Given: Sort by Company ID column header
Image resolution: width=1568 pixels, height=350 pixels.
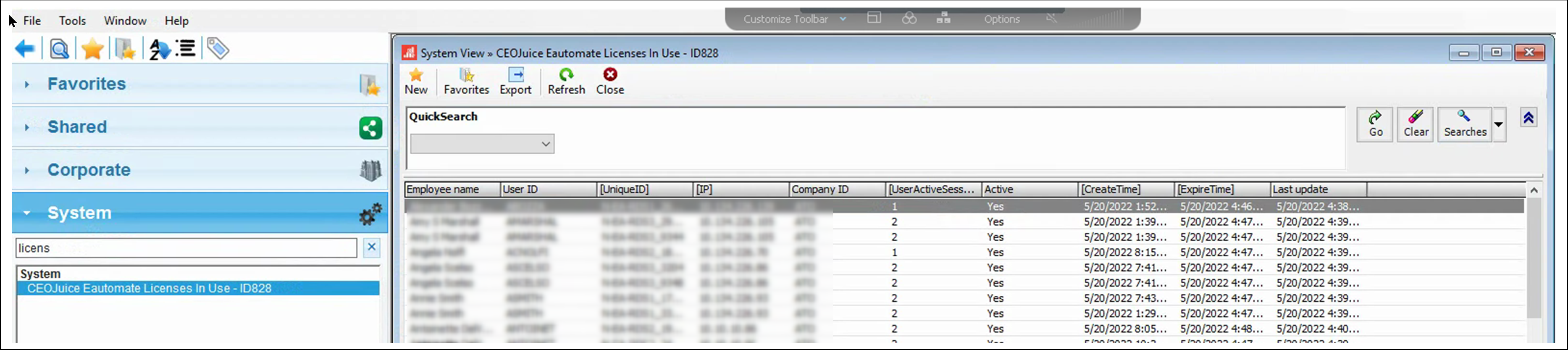Looking at the screenshot, I should tap(838, 189).
